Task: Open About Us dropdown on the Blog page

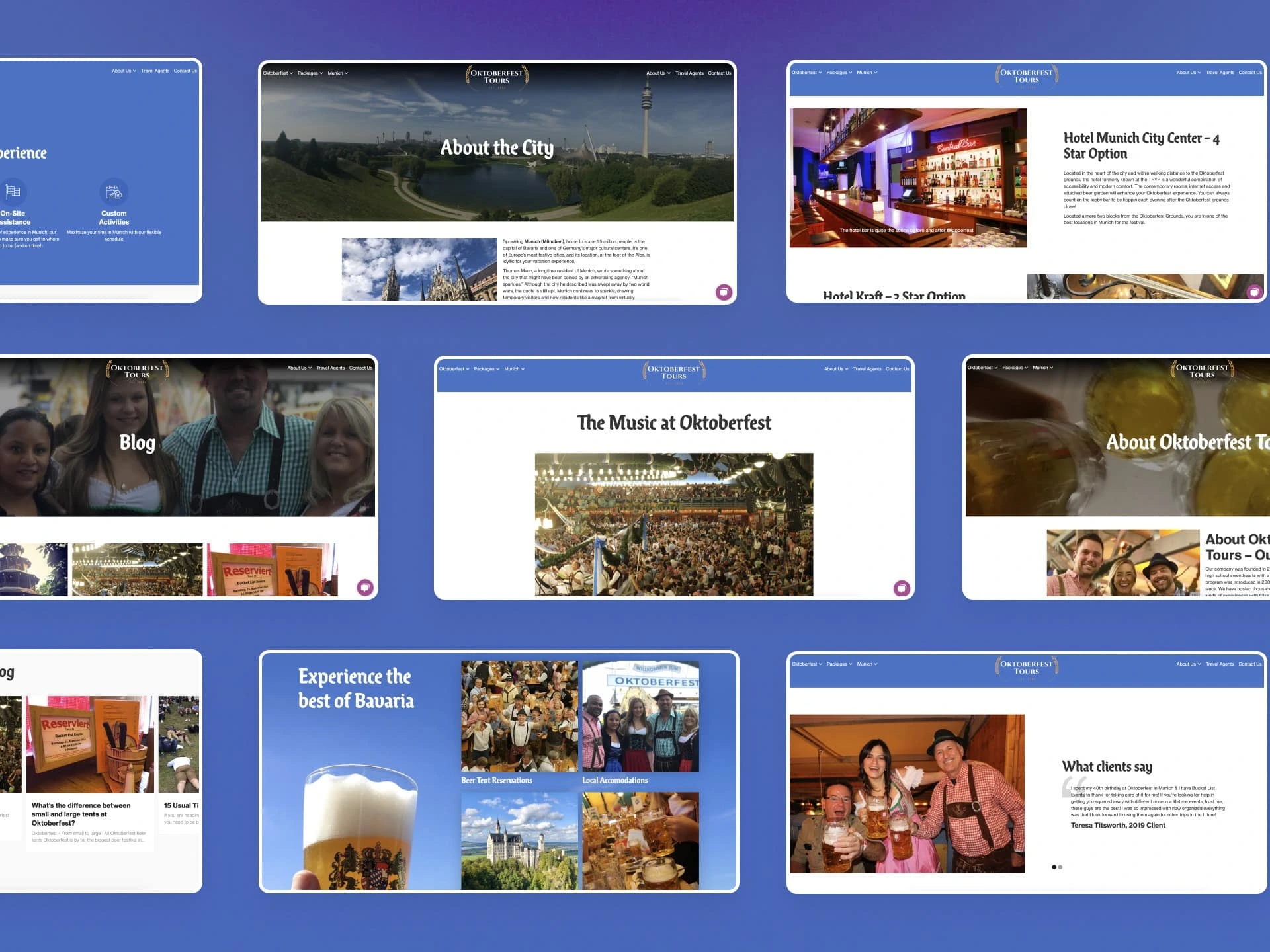Action: (x=299, y=368)
